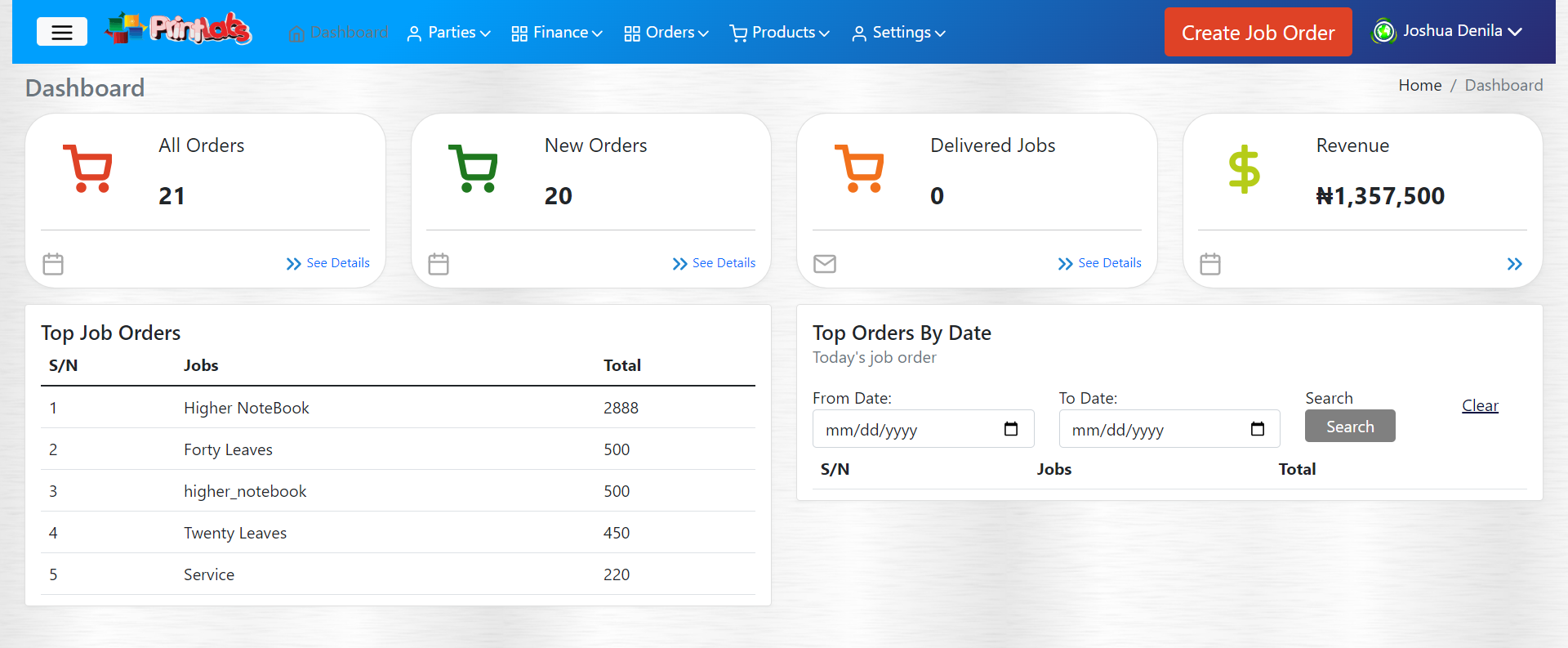Go to Home via breadcrumb
The image size is (1568, 648).
(1419, 85)
